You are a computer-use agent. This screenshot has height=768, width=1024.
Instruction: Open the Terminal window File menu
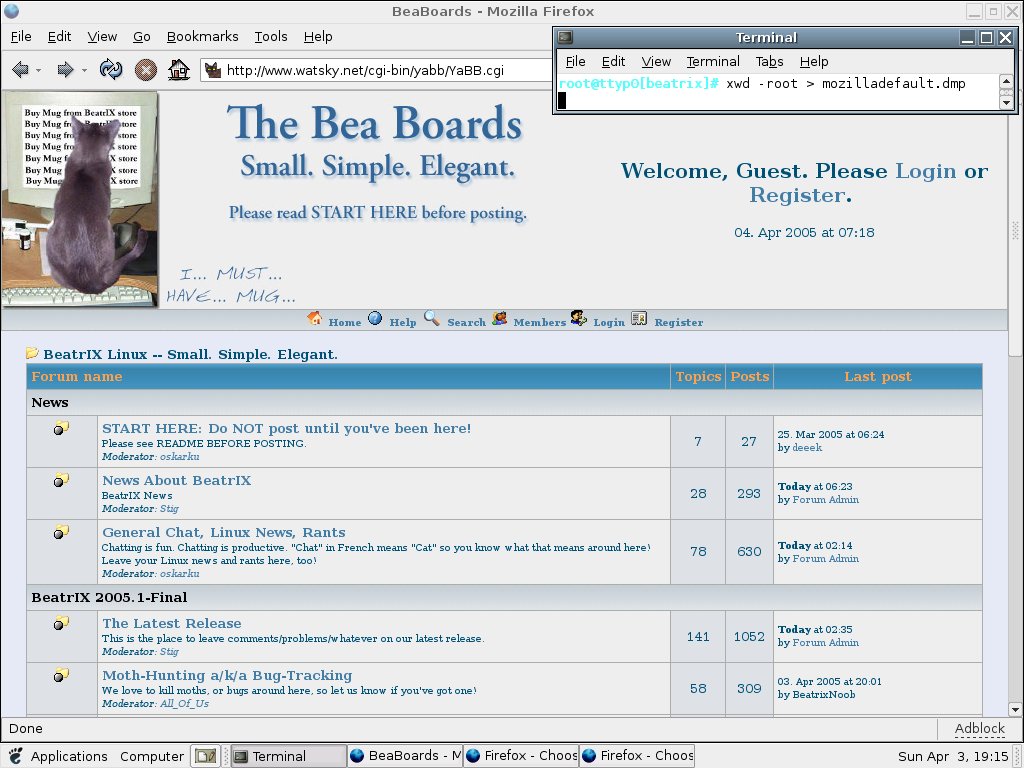[575, 61]
